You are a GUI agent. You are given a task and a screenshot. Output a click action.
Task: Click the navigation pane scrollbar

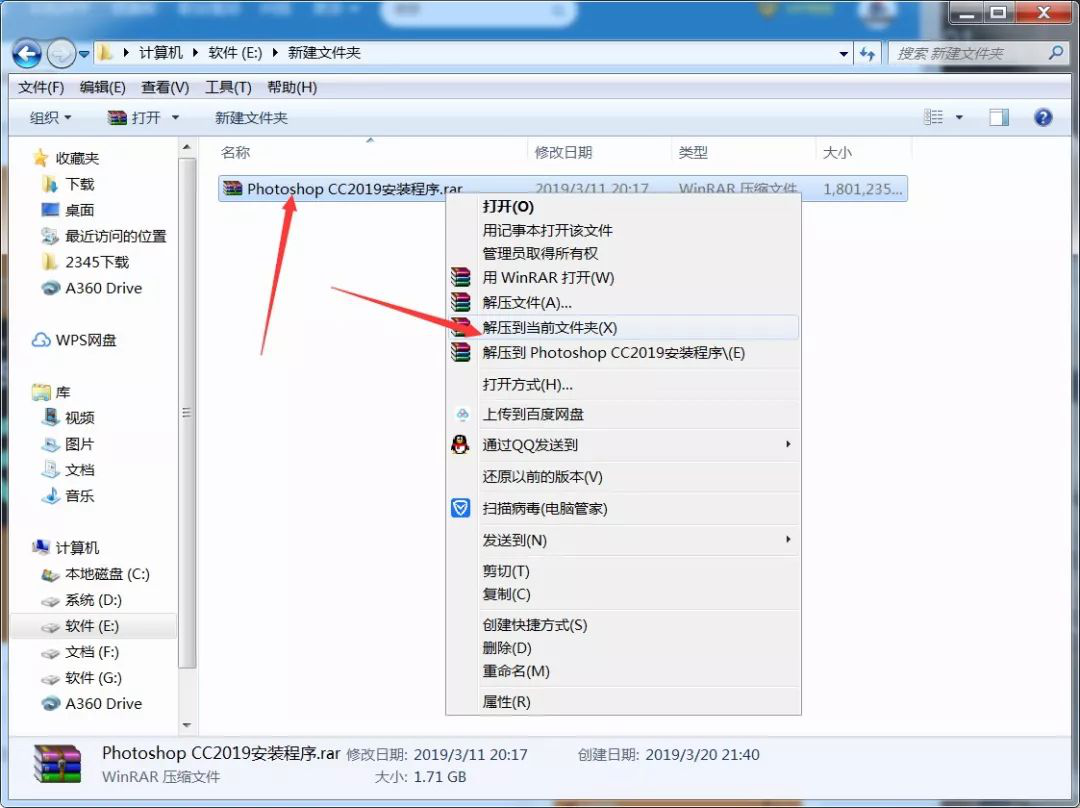(187, 413)
